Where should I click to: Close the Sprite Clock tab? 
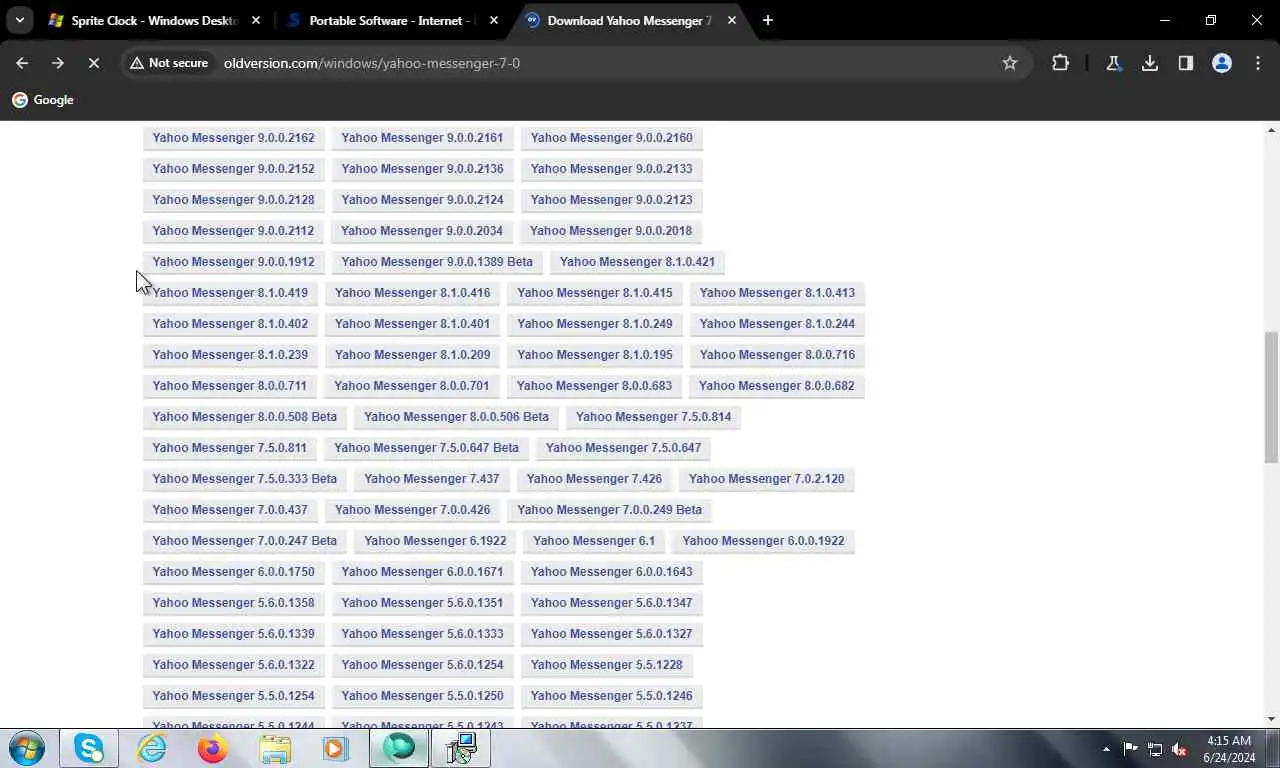pyautogui.click(x=256, y=20)
